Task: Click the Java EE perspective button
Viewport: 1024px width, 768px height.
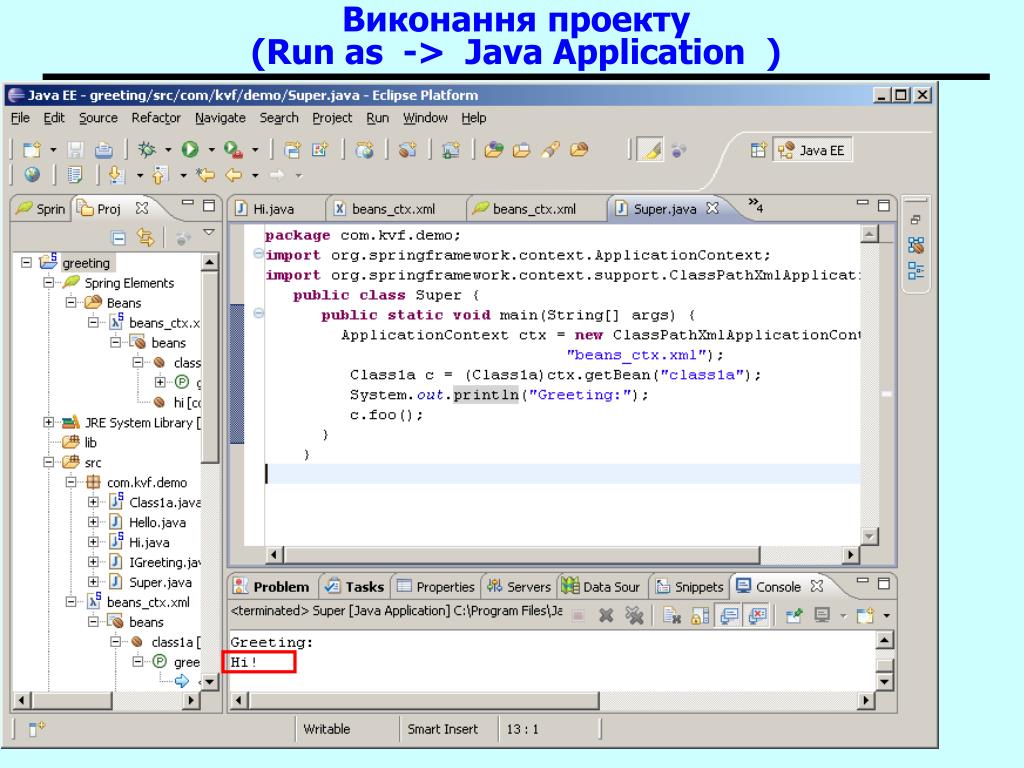Action: 812,150
